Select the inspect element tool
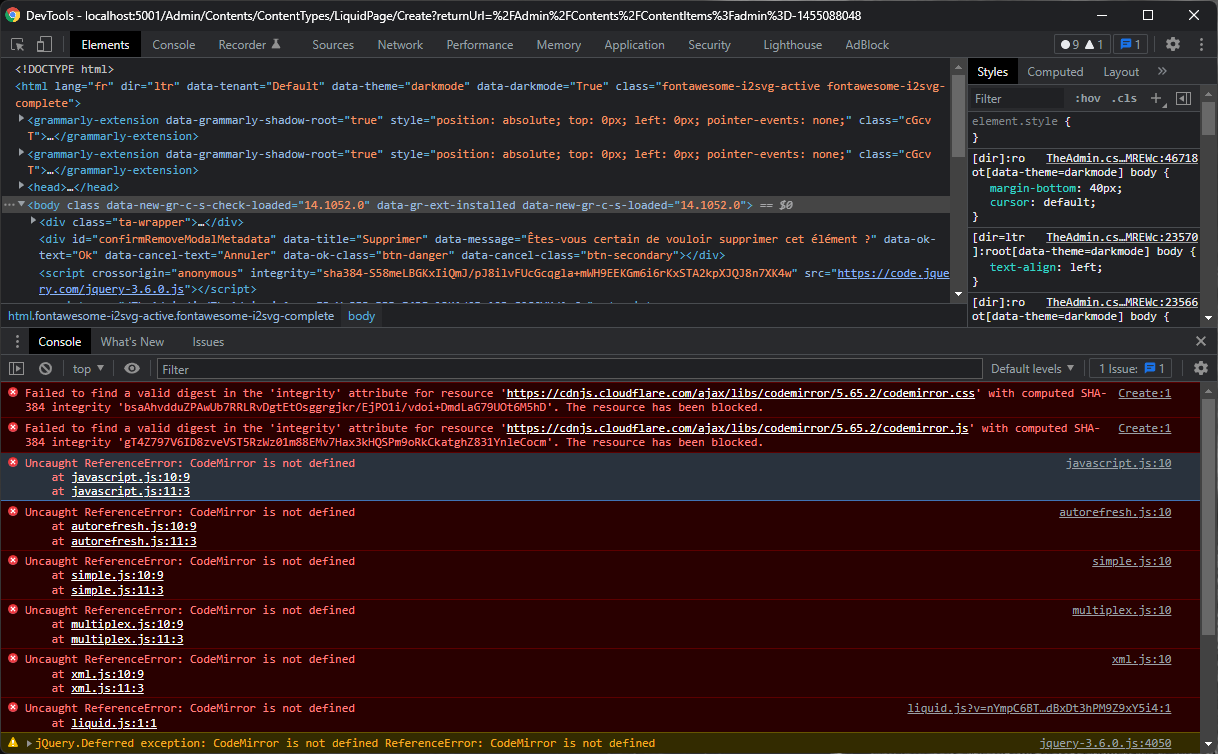 tap(16, 44)
